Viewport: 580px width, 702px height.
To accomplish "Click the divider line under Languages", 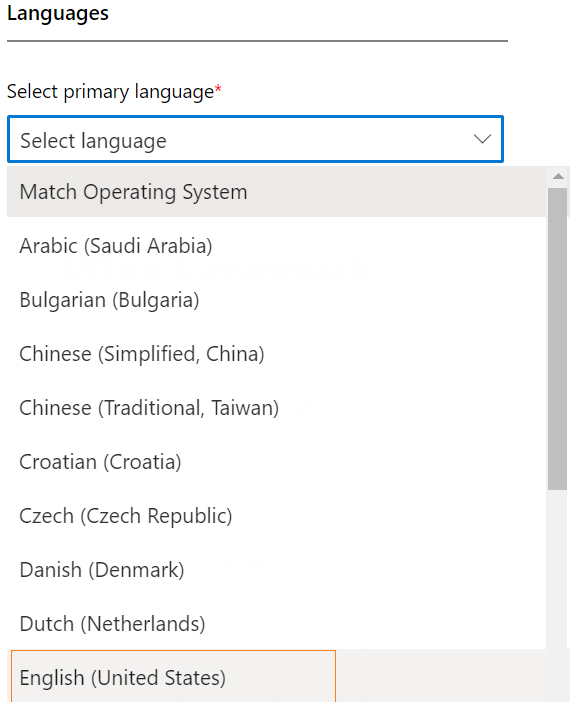I will 258,41.
